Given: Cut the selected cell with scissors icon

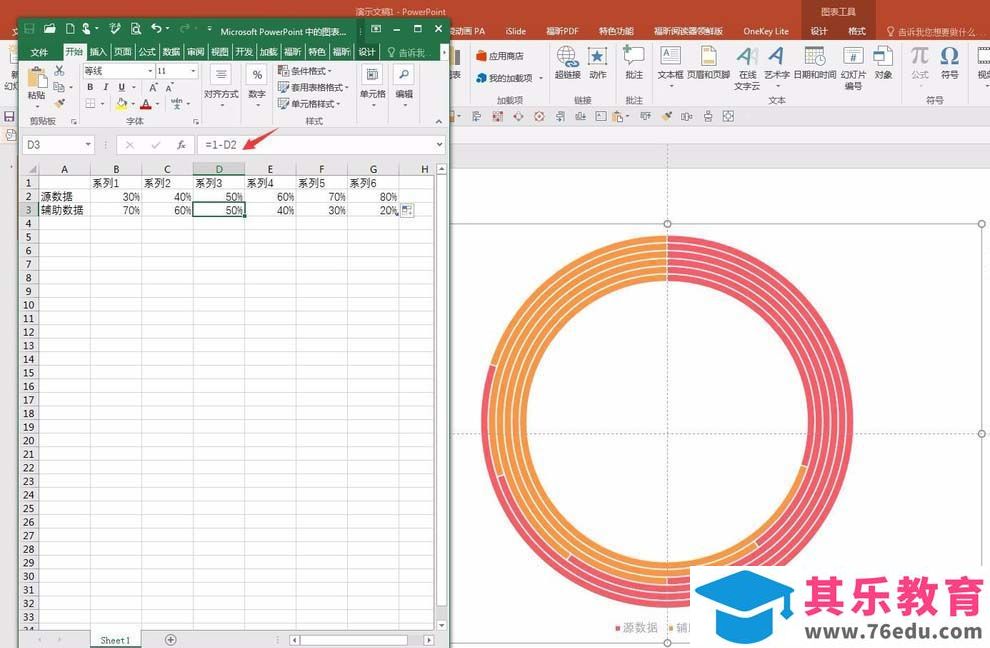Looking at the screenshot, I should coord(59,70).
